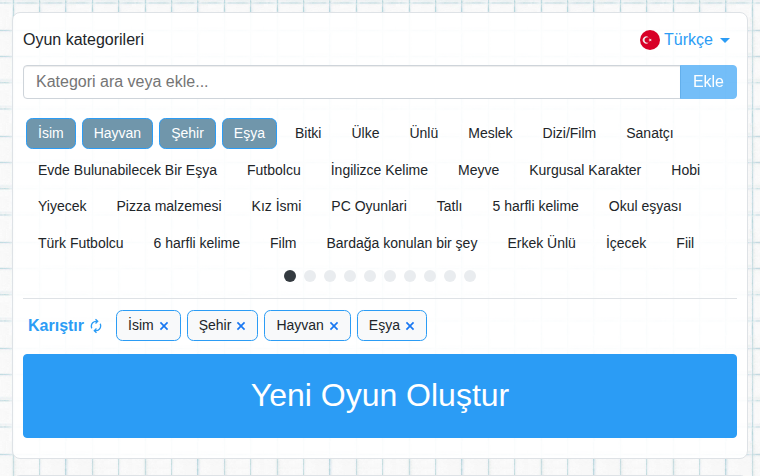Deselect the İsim category chip
760x476 pixels.
pyautogui.click(x=51, y=133)
